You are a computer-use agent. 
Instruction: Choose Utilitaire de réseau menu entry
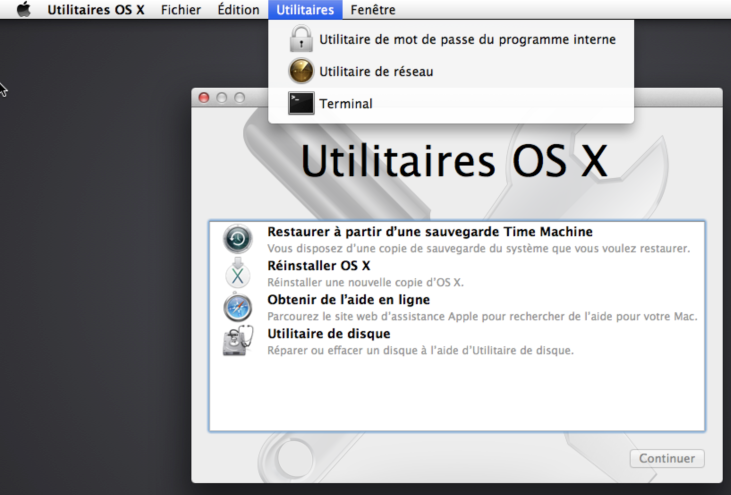click(451, 71)
